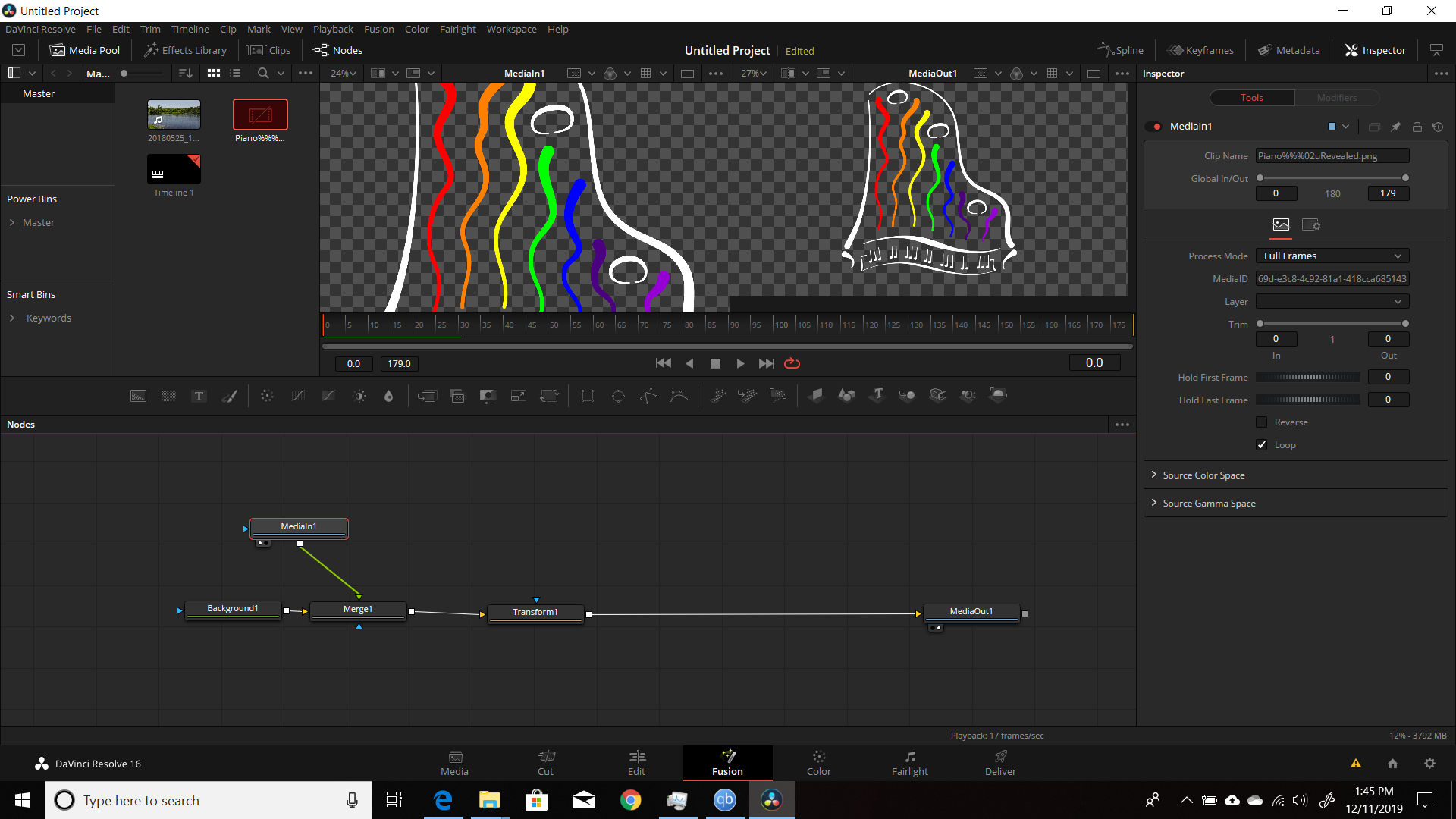Open media pool sort options
1456x819 pixels.
[x=186, y=74]
